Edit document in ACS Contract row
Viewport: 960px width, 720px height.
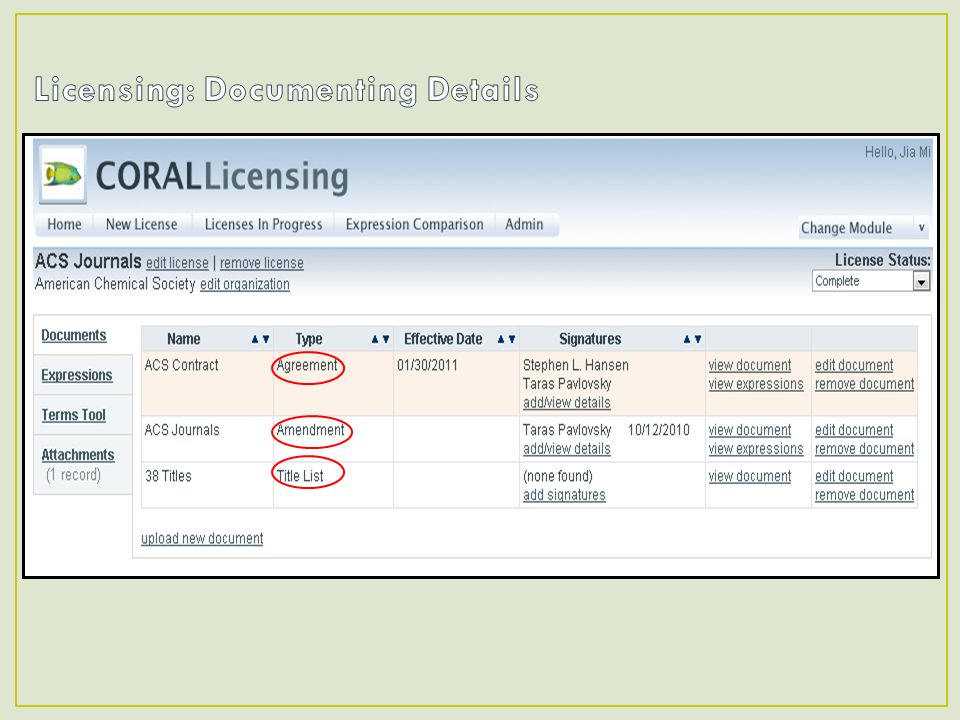[x=853, y=366]
